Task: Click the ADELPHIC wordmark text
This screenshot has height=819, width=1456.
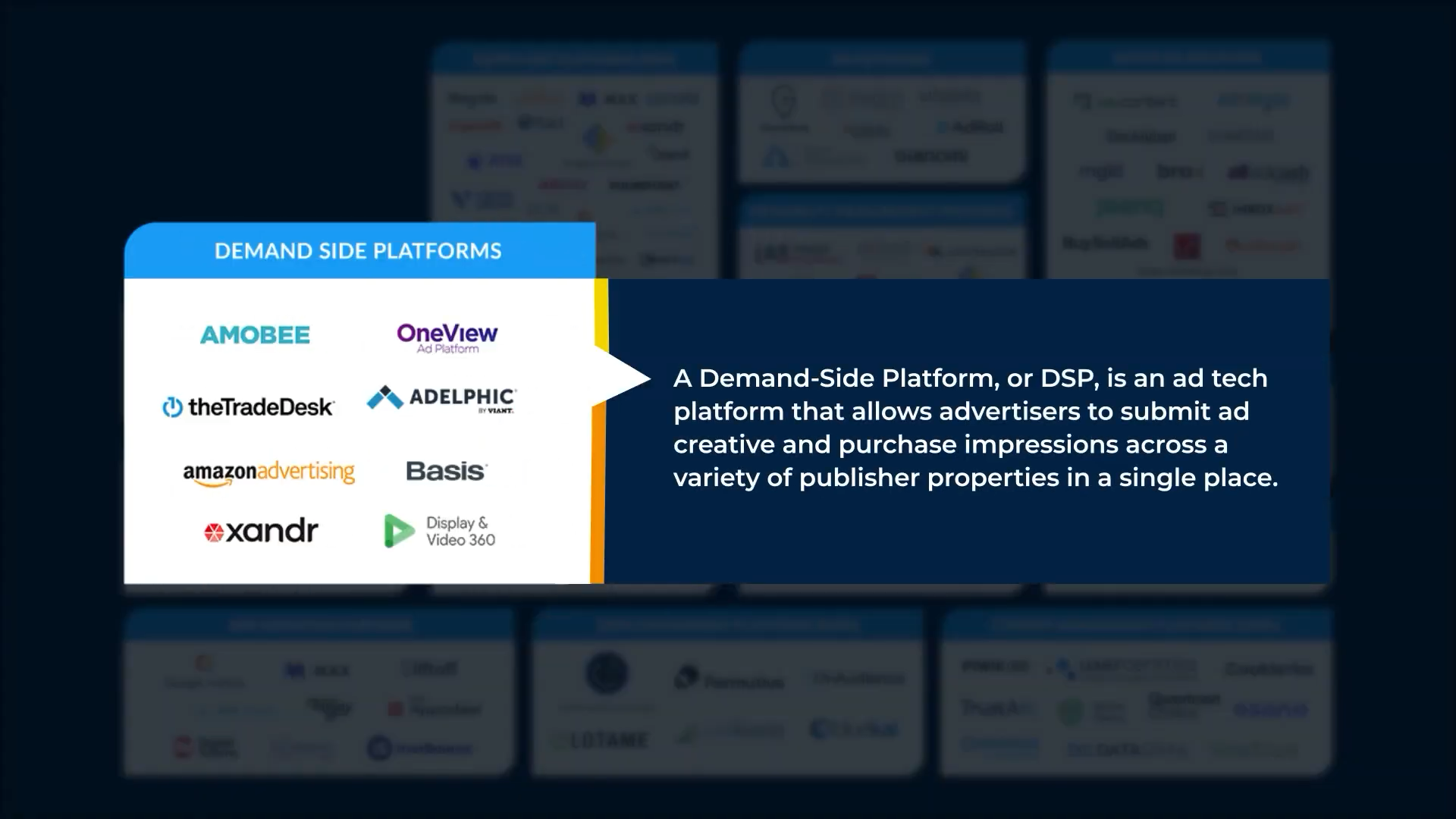Action: tap(463, 396)
